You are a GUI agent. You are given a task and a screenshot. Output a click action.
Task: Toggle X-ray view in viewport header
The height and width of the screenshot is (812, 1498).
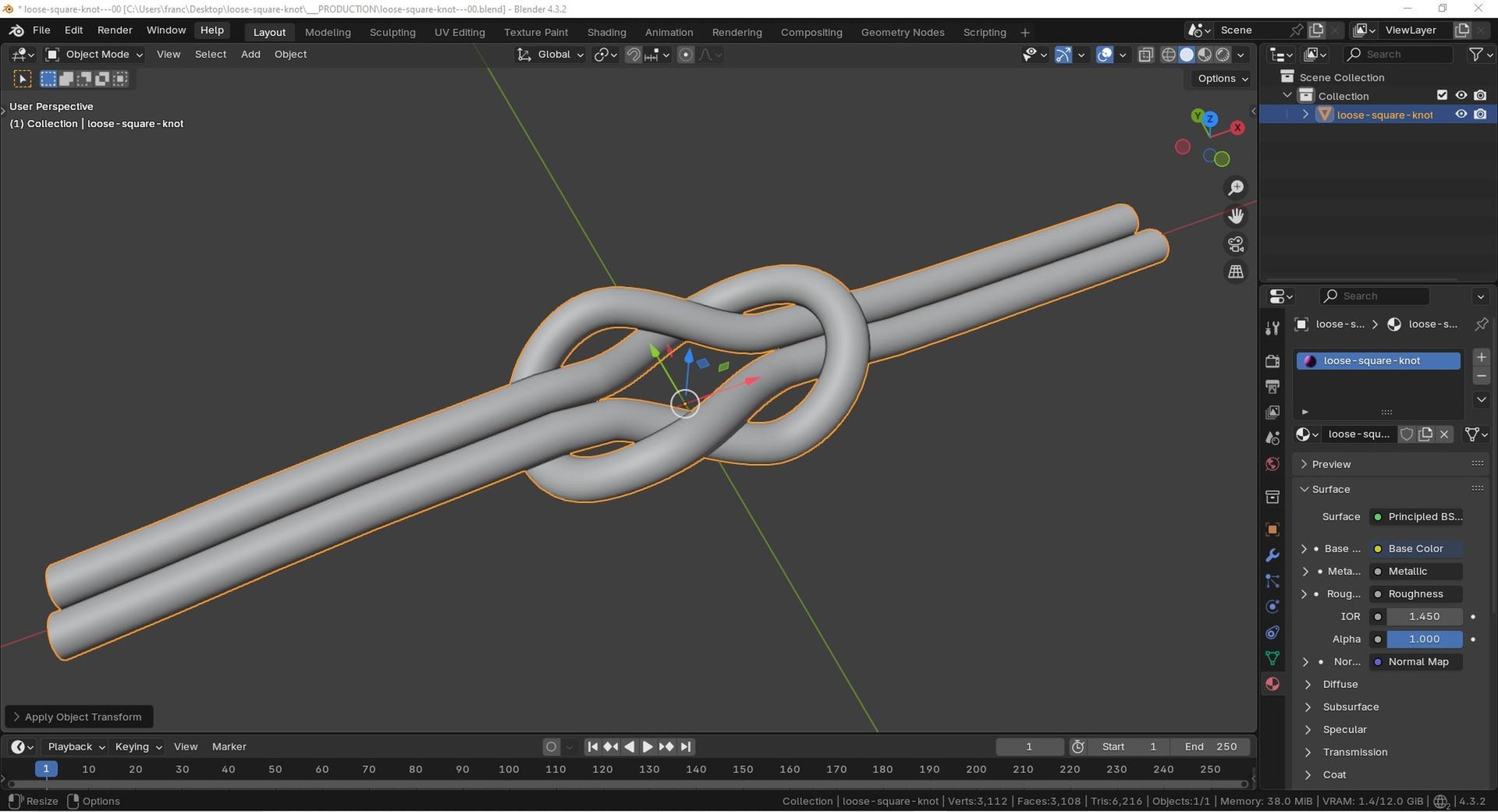[x=1145, y=55]
